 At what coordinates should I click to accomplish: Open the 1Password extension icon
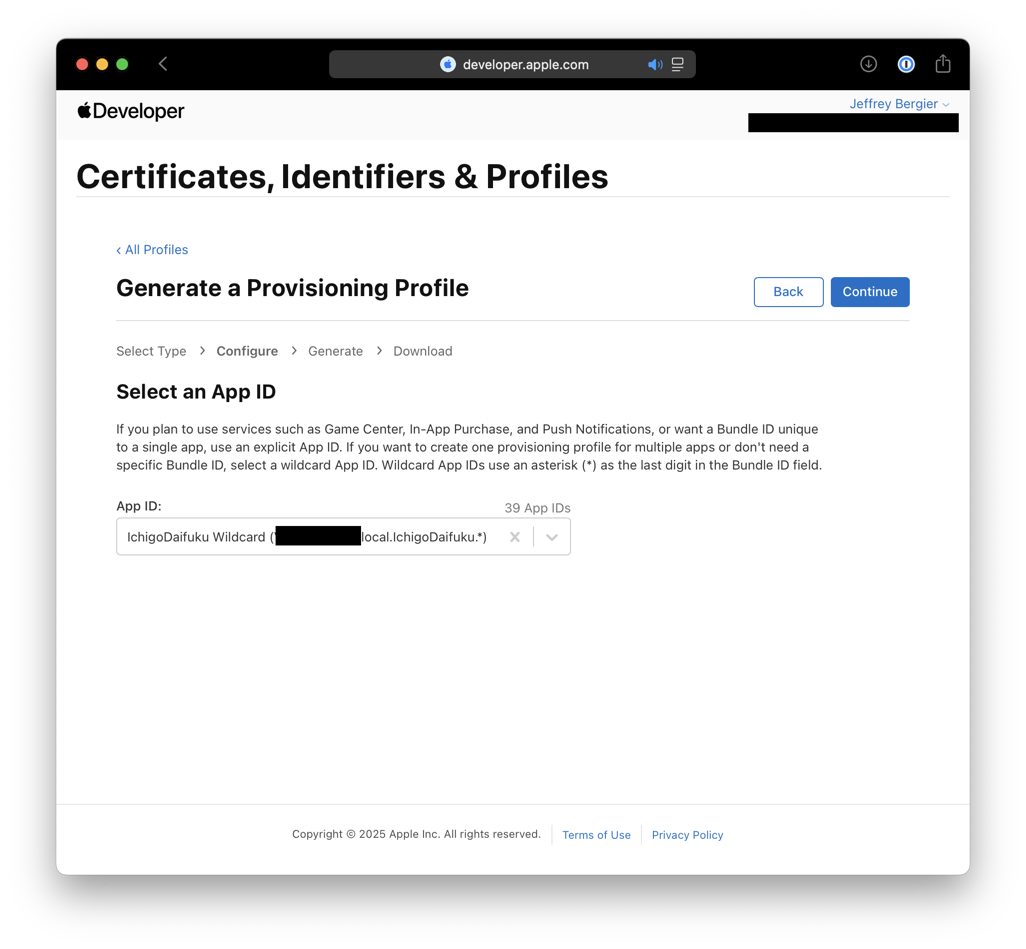[906, 64]
